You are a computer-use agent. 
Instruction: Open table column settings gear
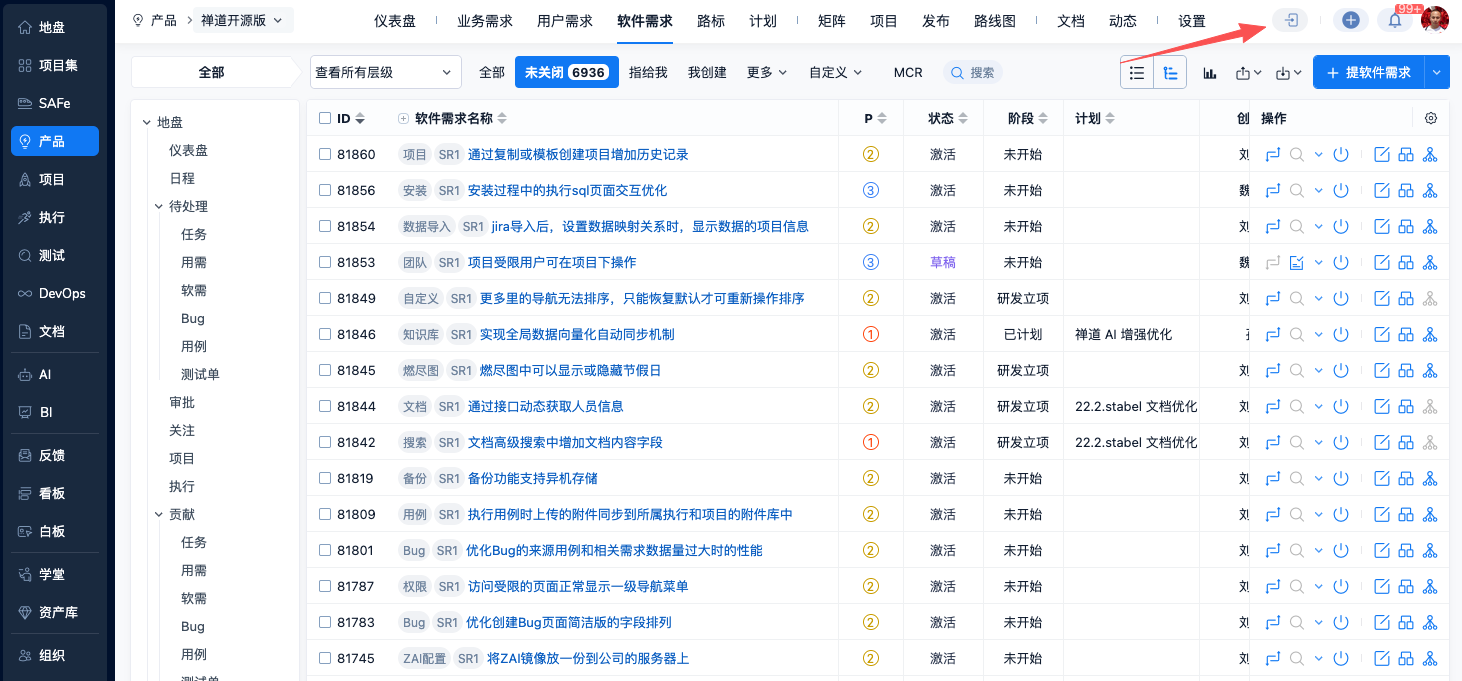point(1431,118)
